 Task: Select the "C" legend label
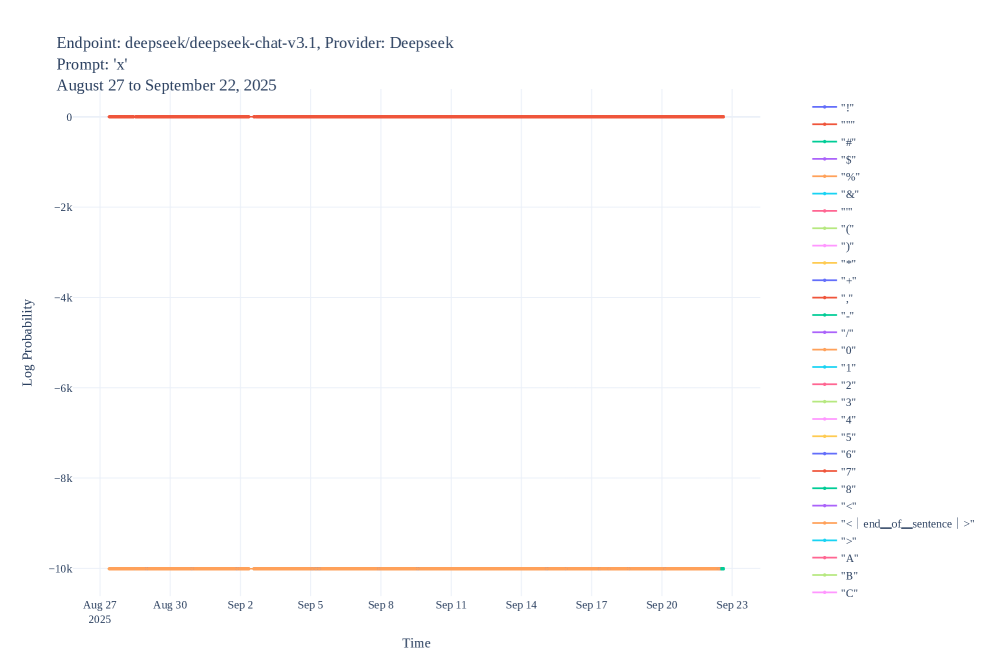(849, 593)
